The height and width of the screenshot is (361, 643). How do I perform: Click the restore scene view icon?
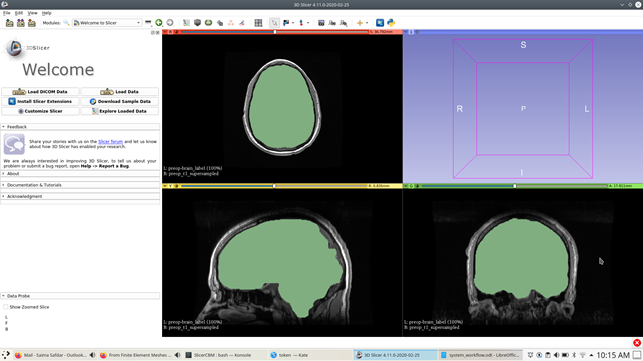point(344,23)
